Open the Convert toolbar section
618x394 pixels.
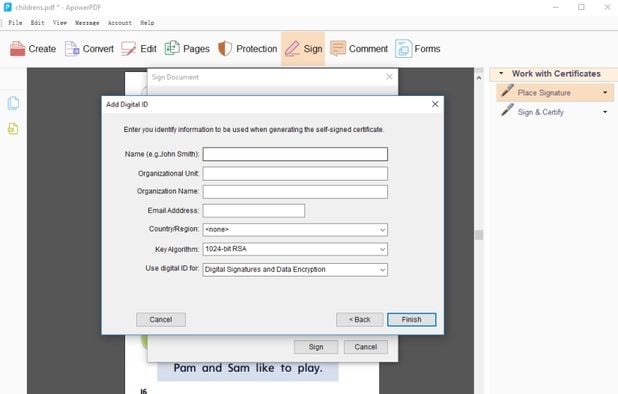(89, 49)
